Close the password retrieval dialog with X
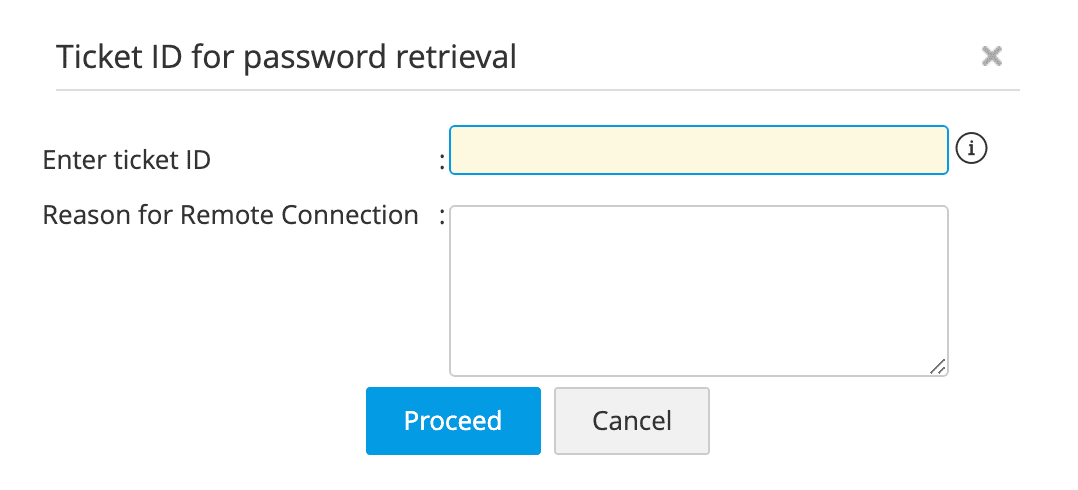The image size is (1078, 490). [991, 56]
